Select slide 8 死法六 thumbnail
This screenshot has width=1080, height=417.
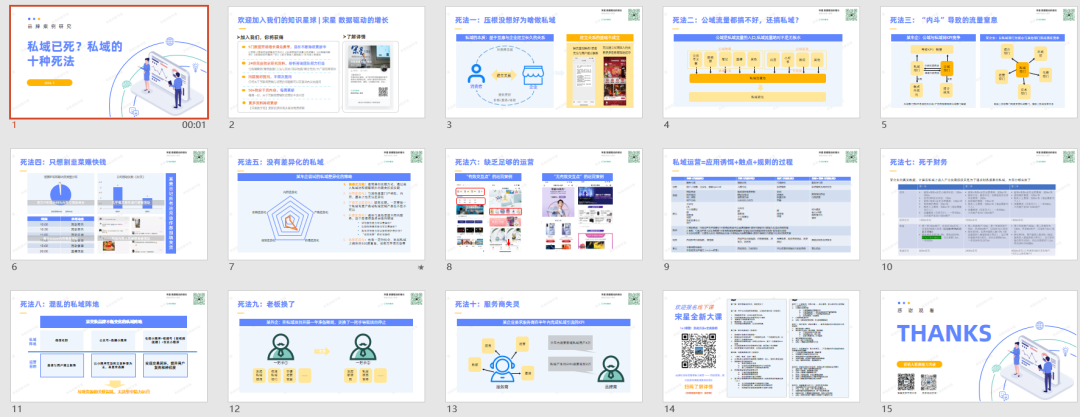[543, 205]
